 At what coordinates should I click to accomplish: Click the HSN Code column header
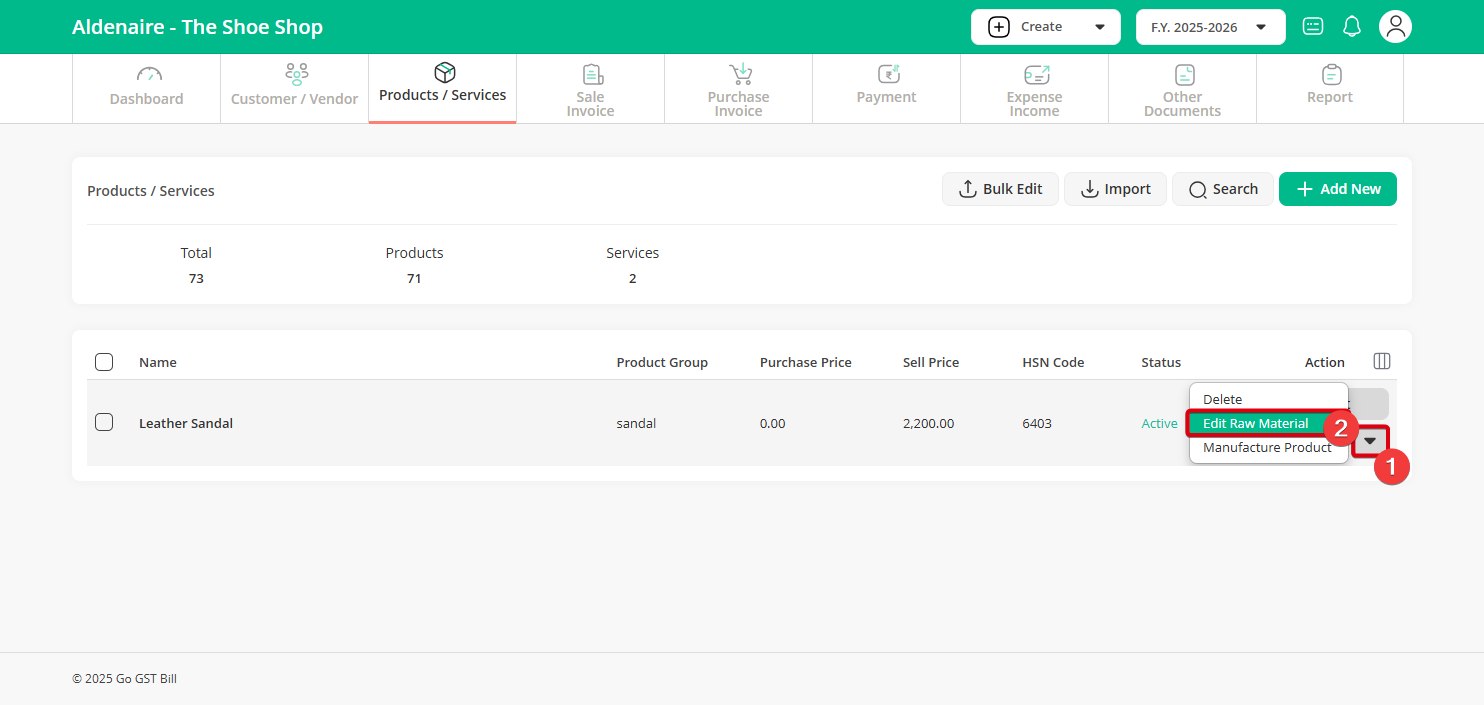pyautogui.click(x=1053, y=362)
